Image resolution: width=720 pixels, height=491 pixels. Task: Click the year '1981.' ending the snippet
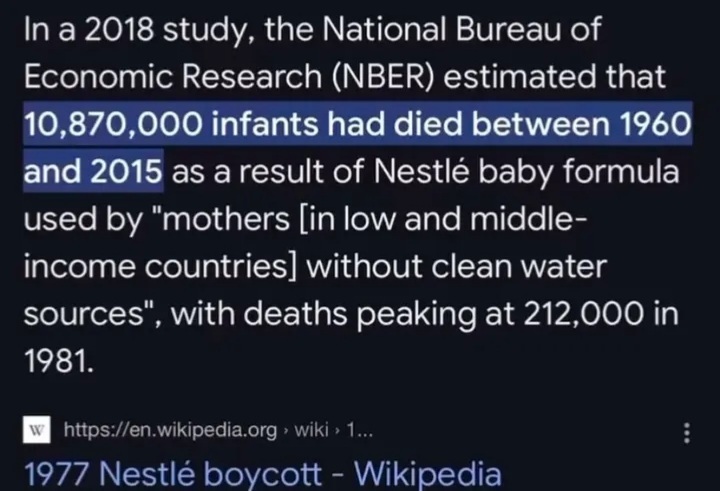coord(59,361)
